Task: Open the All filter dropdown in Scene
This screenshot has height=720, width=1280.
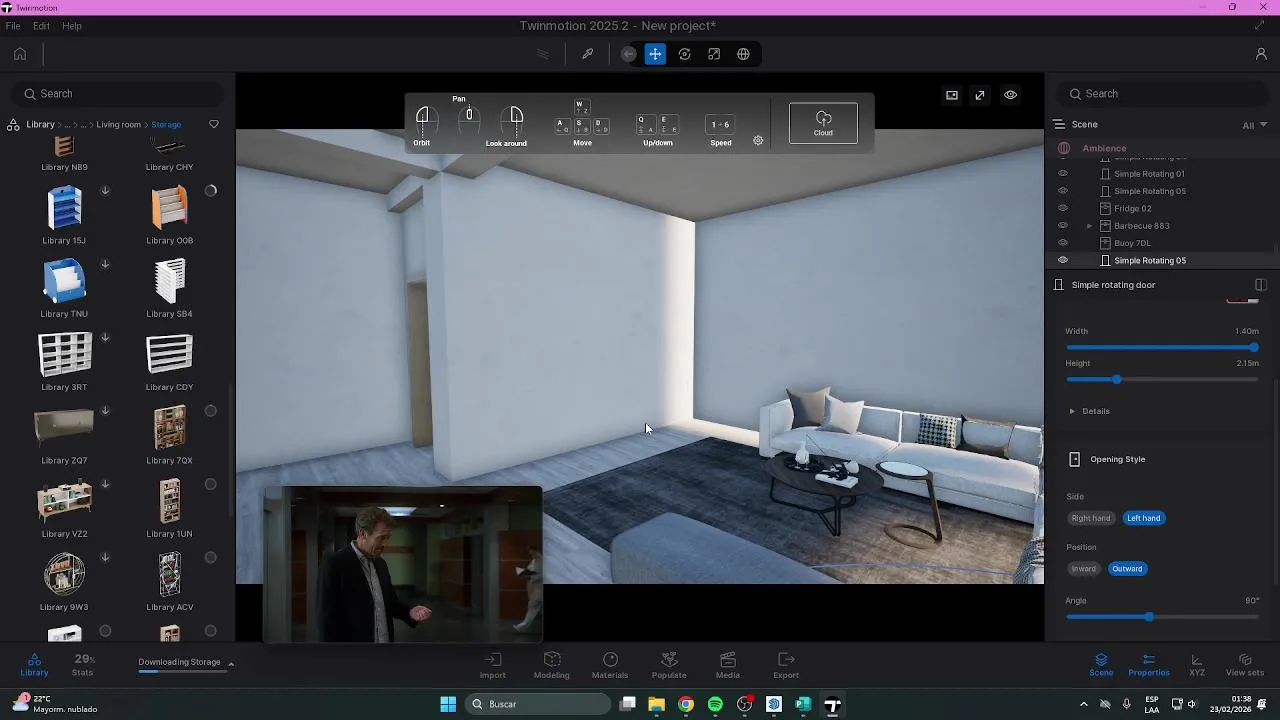Action: [1255, 125]
